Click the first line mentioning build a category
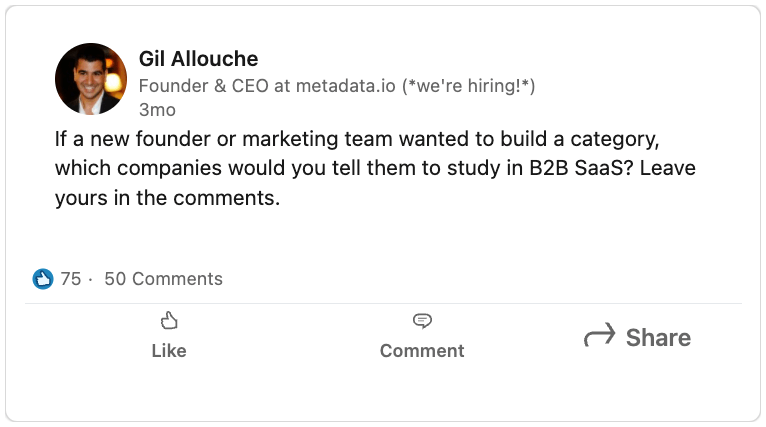Viewport: 766px width, 427px height. click(x=357, y=139)
